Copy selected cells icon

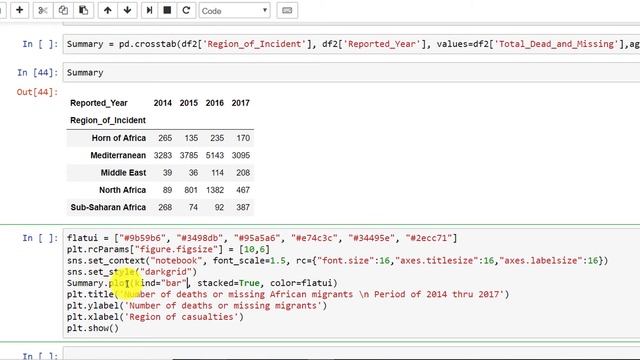63,10
